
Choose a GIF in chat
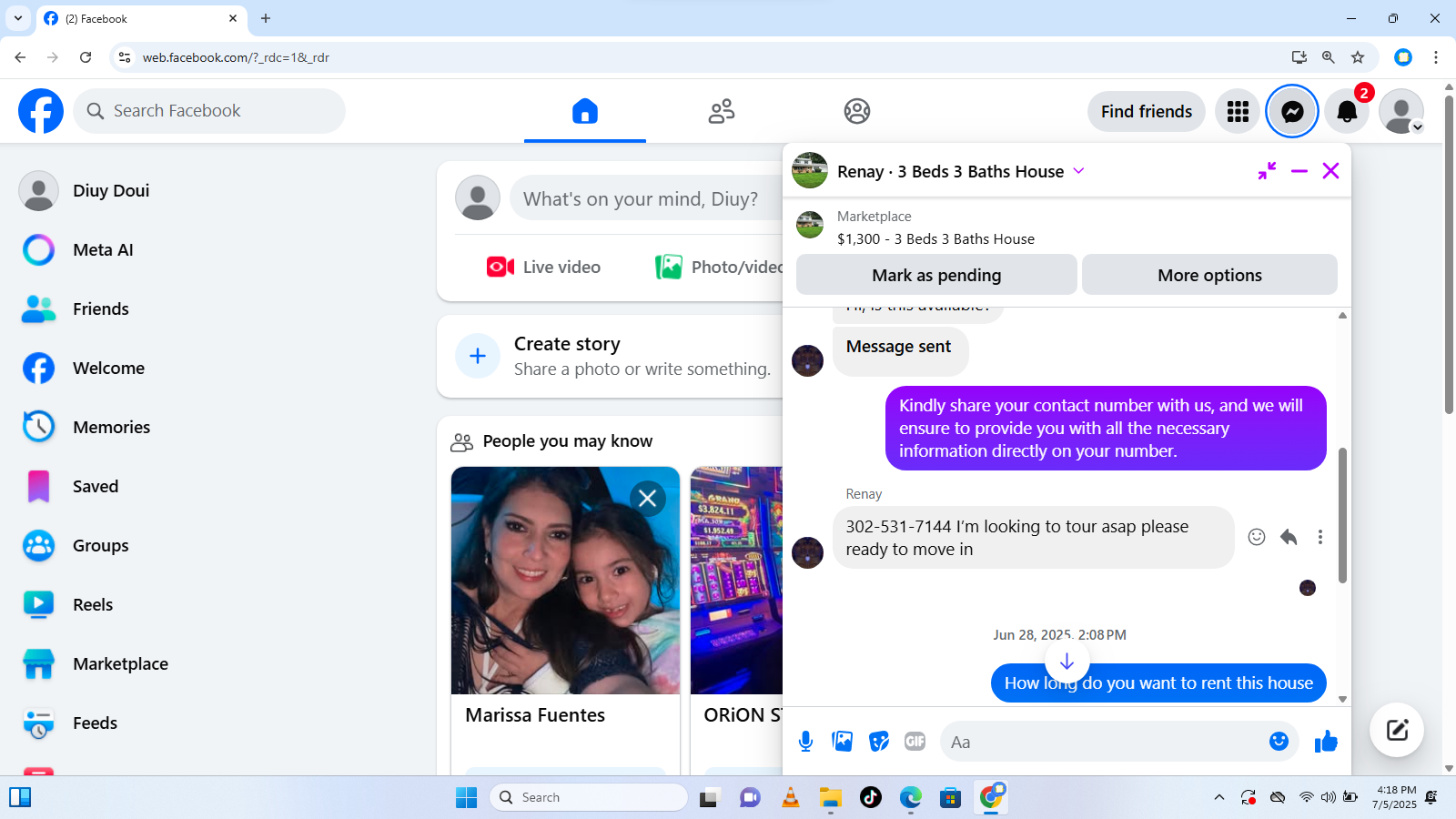pyautogui.click(x=915, y=742)
